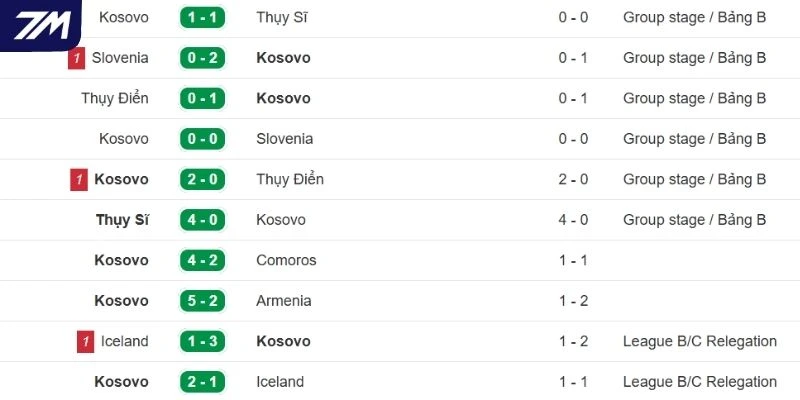
Task: Open the 0 - 2 score badge
Action: coord(205,58)
